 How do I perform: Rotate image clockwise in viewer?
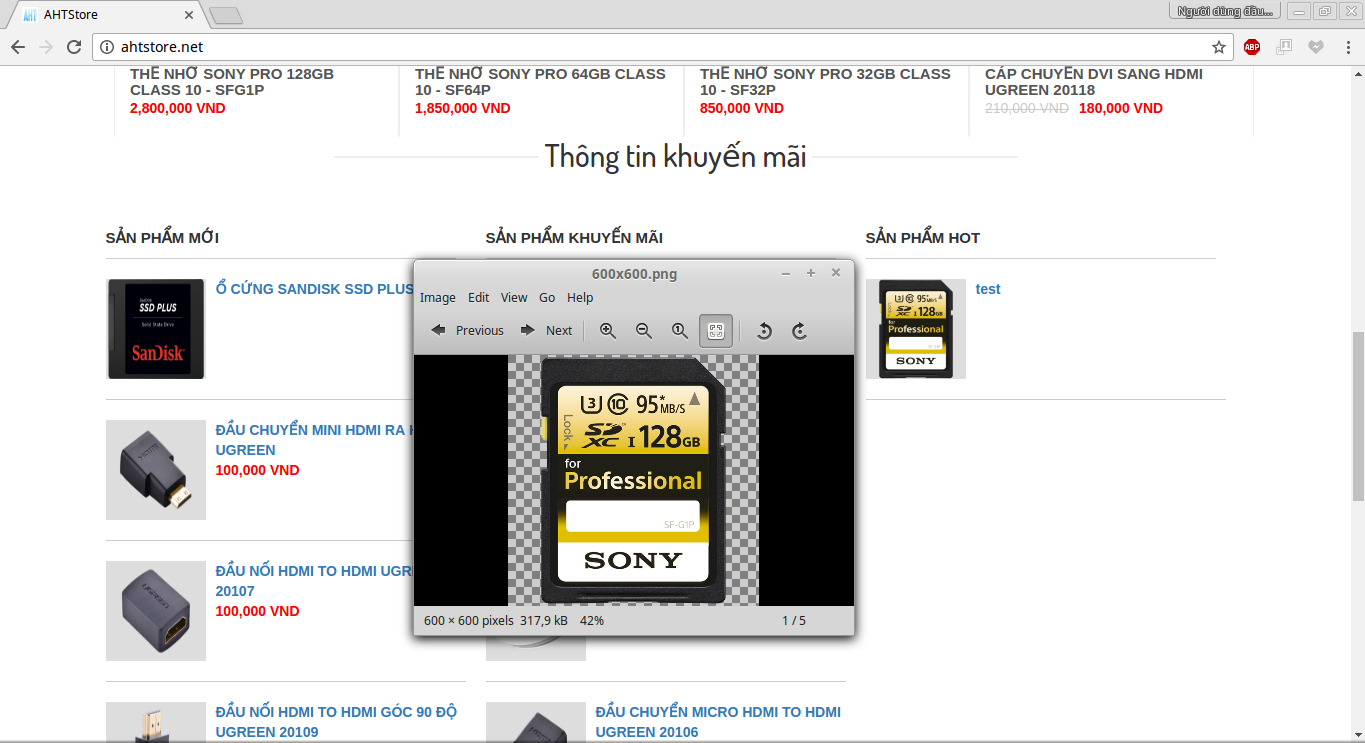800,330
